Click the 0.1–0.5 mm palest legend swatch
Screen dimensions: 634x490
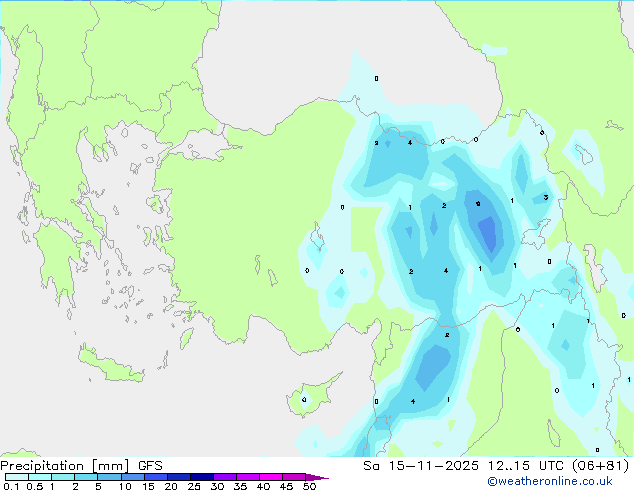click(17, 477)
